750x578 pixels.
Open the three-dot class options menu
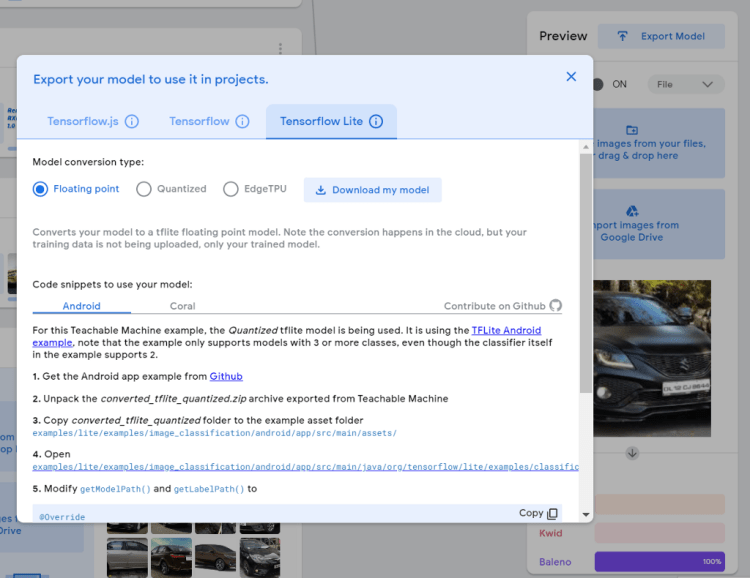(x=281, y=48)
